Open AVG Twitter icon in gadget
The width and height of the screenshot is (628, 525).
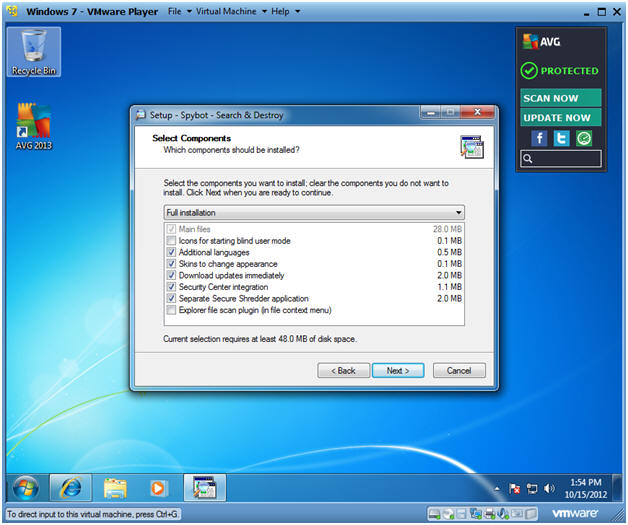(x=561, y=139)
